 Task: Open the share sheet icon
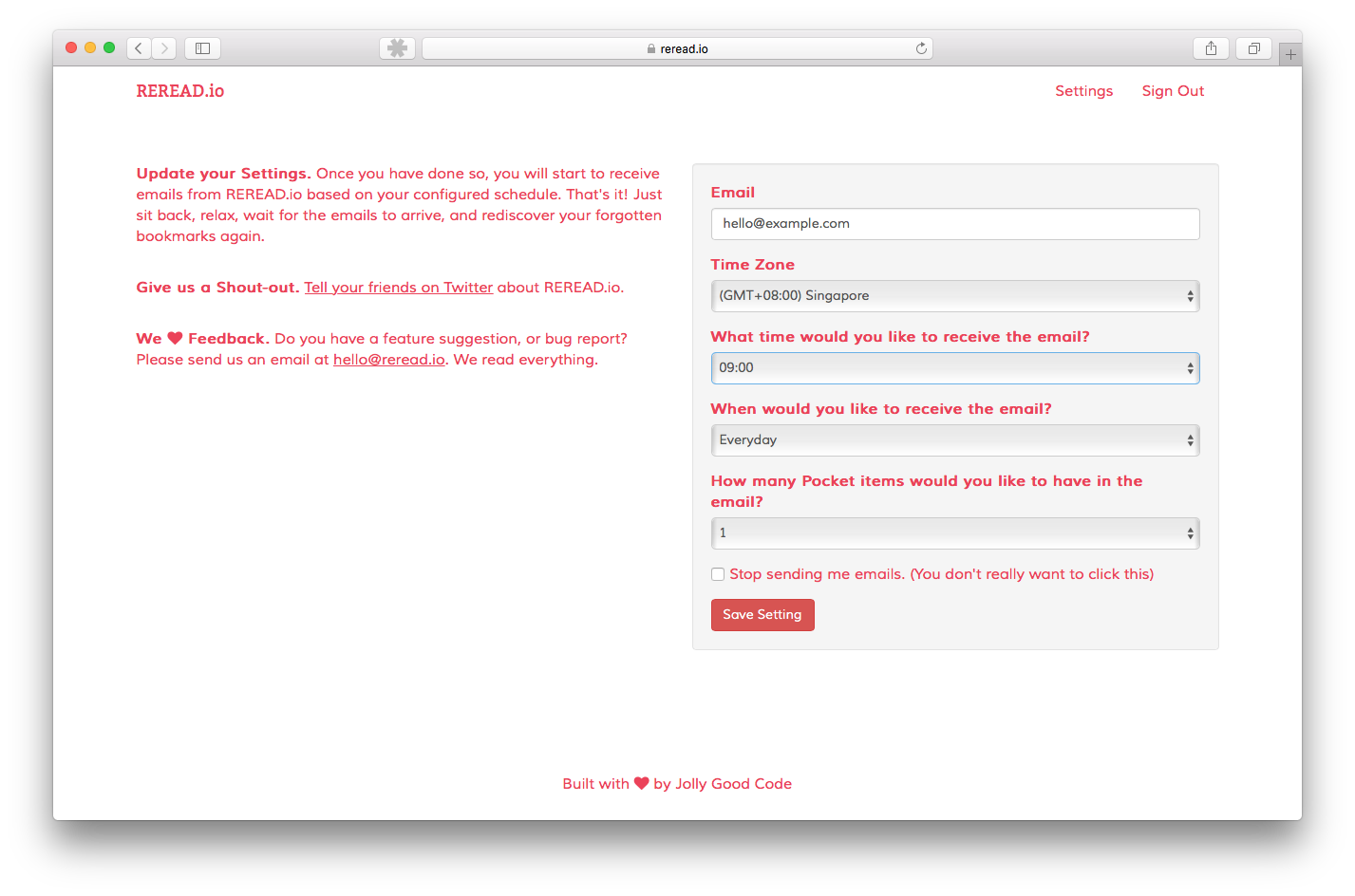point(1210,47)
